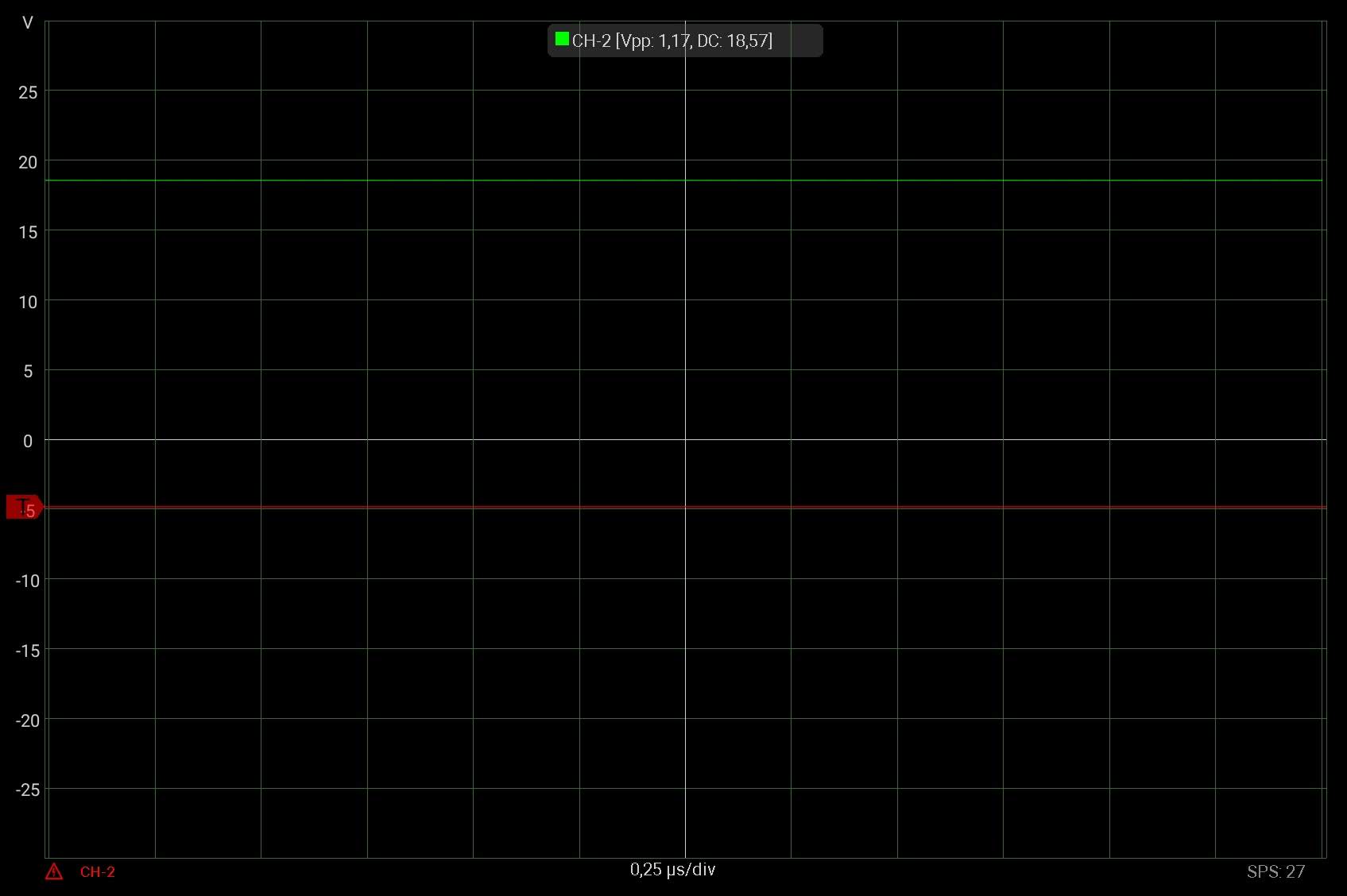Click the -20 label on voltage axis

point(28,721)
